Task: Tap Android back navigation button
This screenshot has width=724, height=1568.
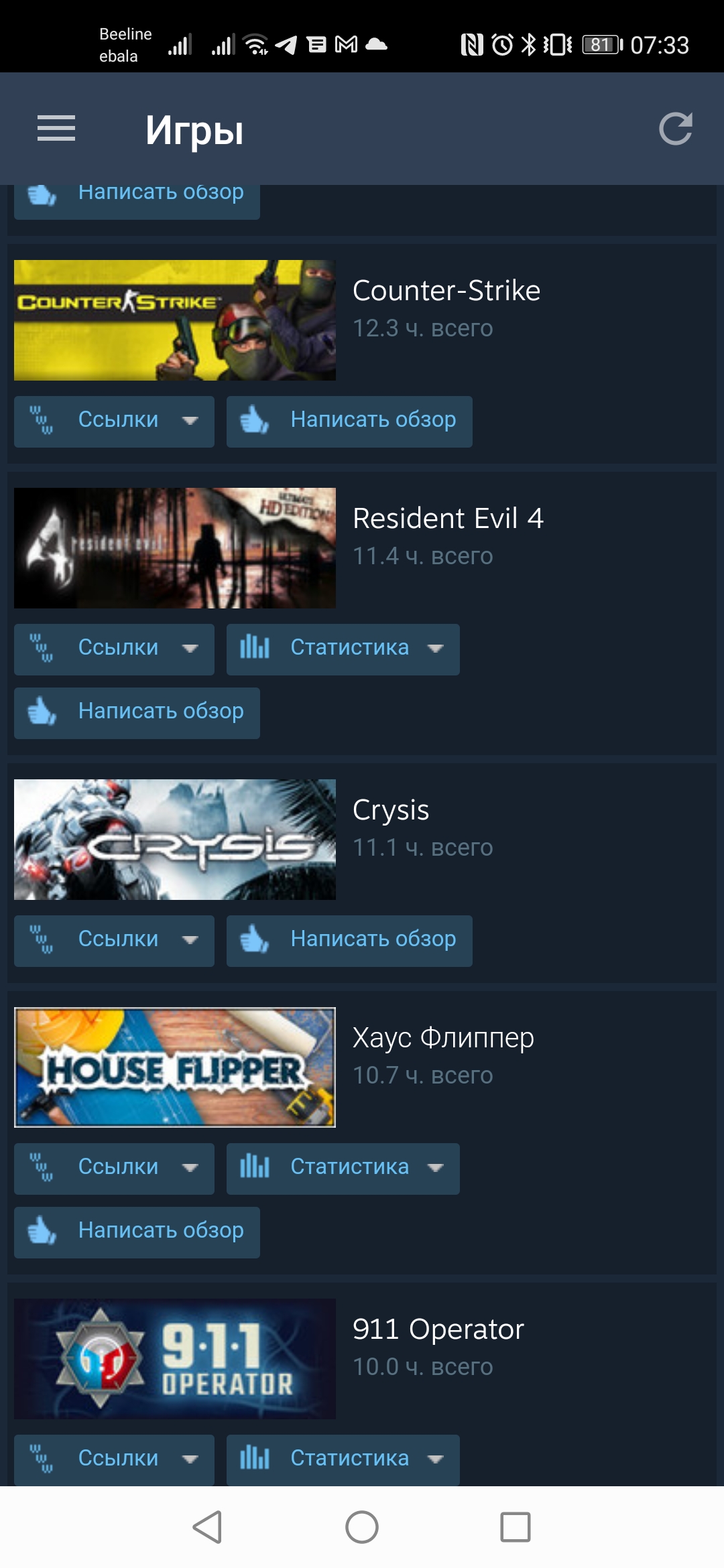Action: pos(207,1527)
